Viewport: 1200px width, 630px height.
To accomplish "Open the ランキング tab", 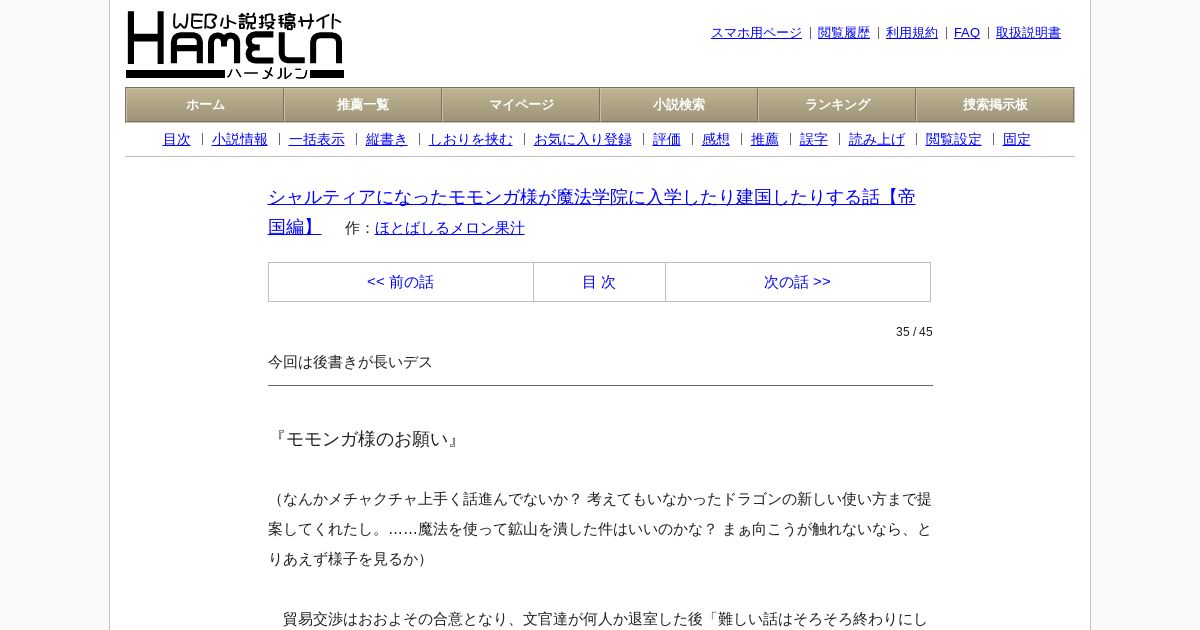I will point(837,105).
